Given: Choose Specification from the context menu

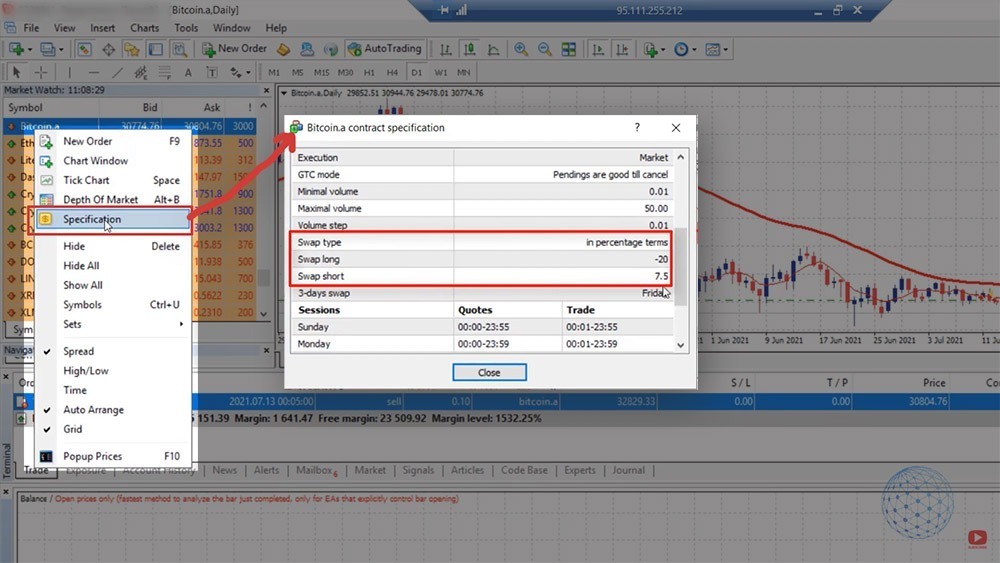Looking at the screenshot, I should (113, 219).
